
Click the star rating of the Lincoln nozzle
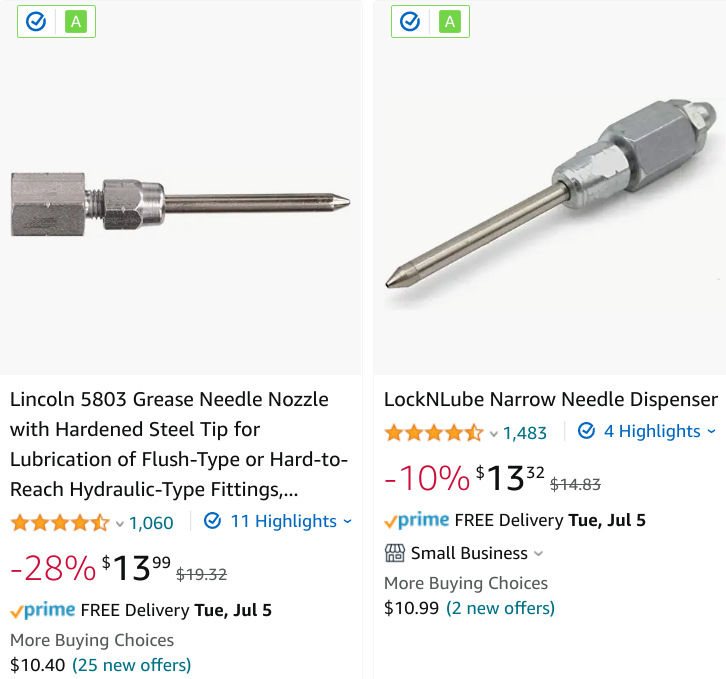[59, 522]
